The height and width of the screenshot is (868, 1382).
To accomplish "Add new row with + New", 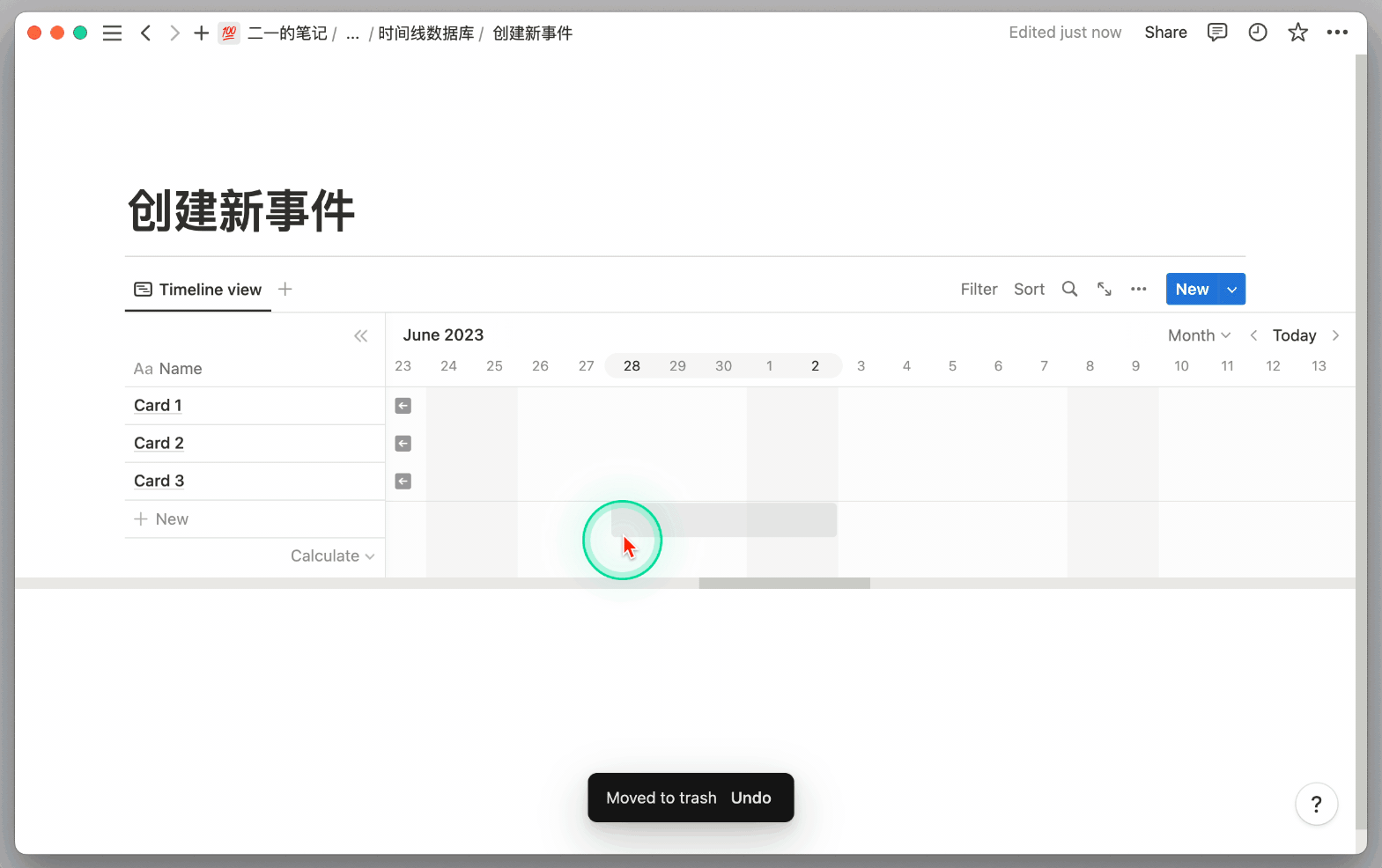I will 161,519.
